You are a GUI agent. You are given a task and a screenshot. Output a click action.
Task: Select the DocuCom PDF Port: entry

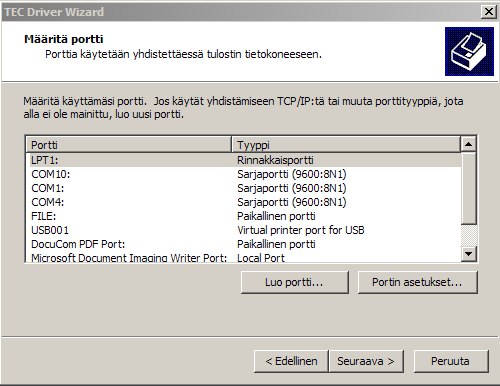tap(244, 244)
